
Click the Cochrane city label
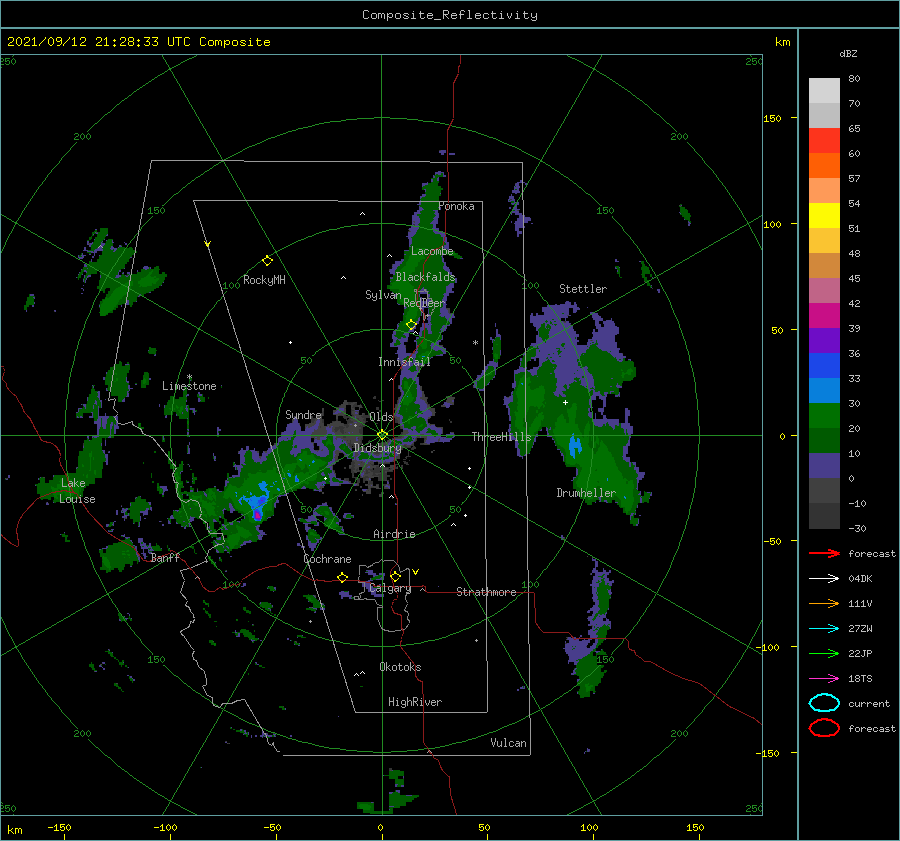327,559
